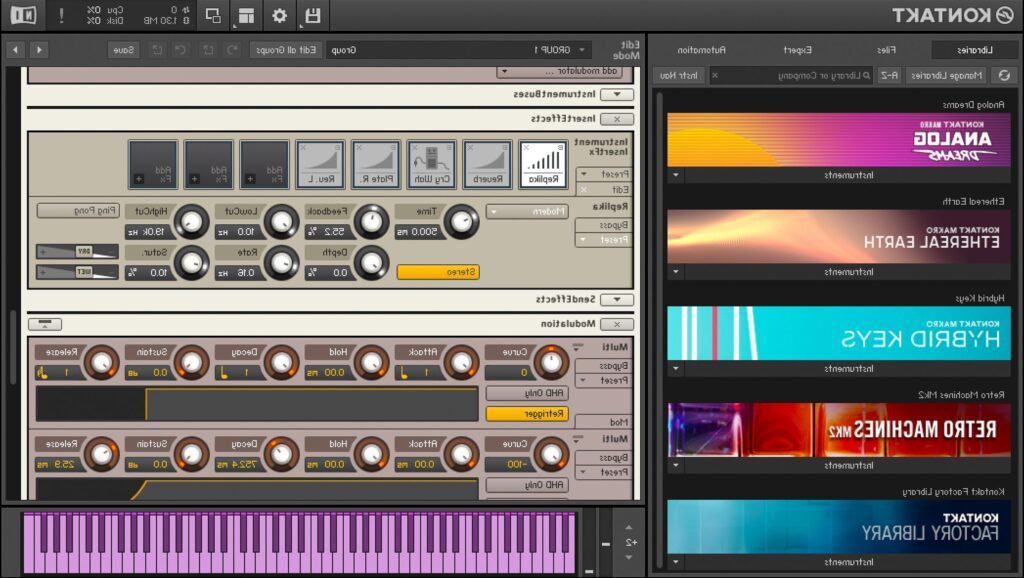Toggle the Replika Bypass button

[x=603, y=225]
